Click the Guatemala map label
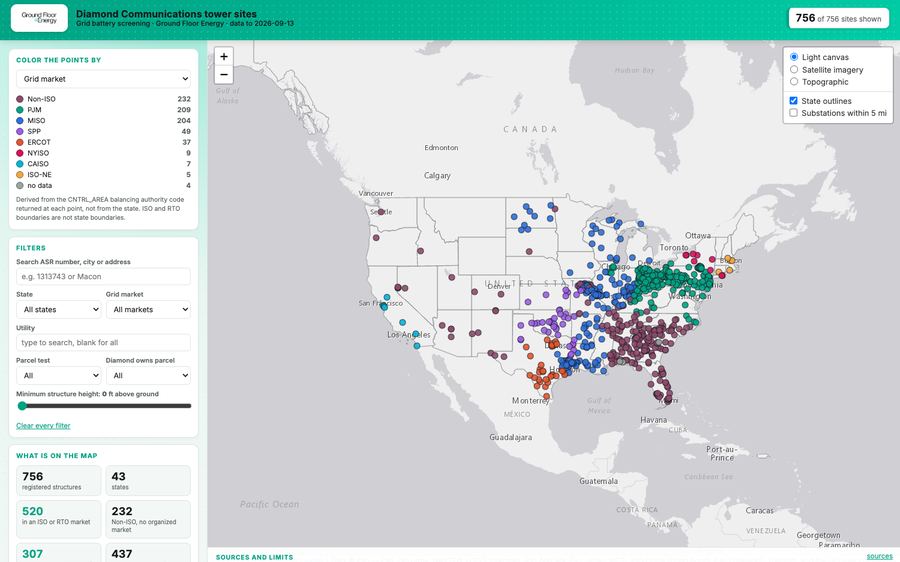The image size is (900, 562). 599,481
